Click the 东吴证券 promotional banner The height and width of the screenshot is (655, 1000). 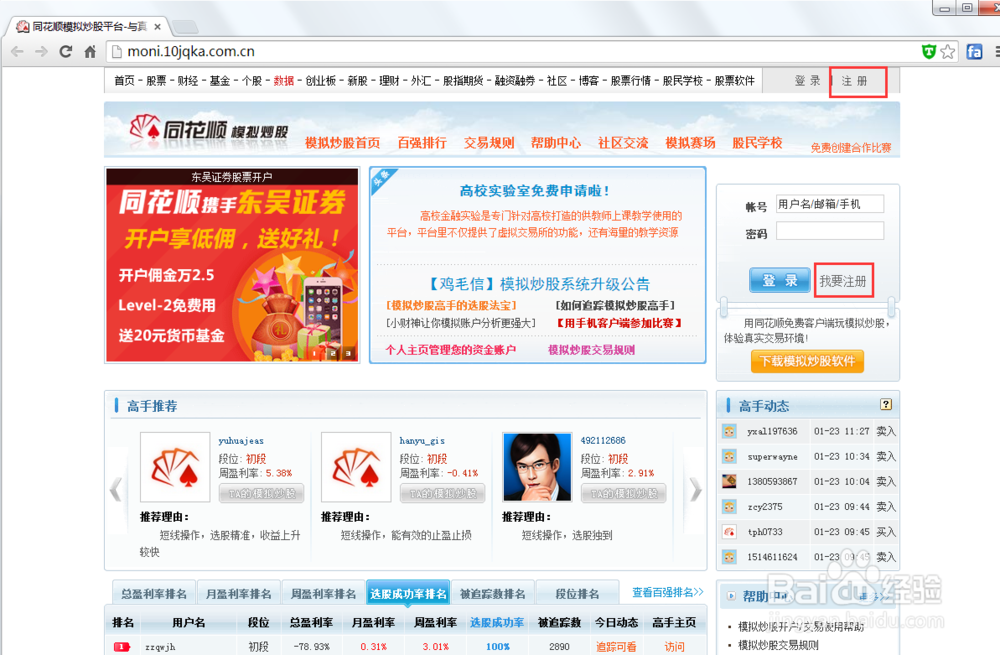[x=232, y=265]
